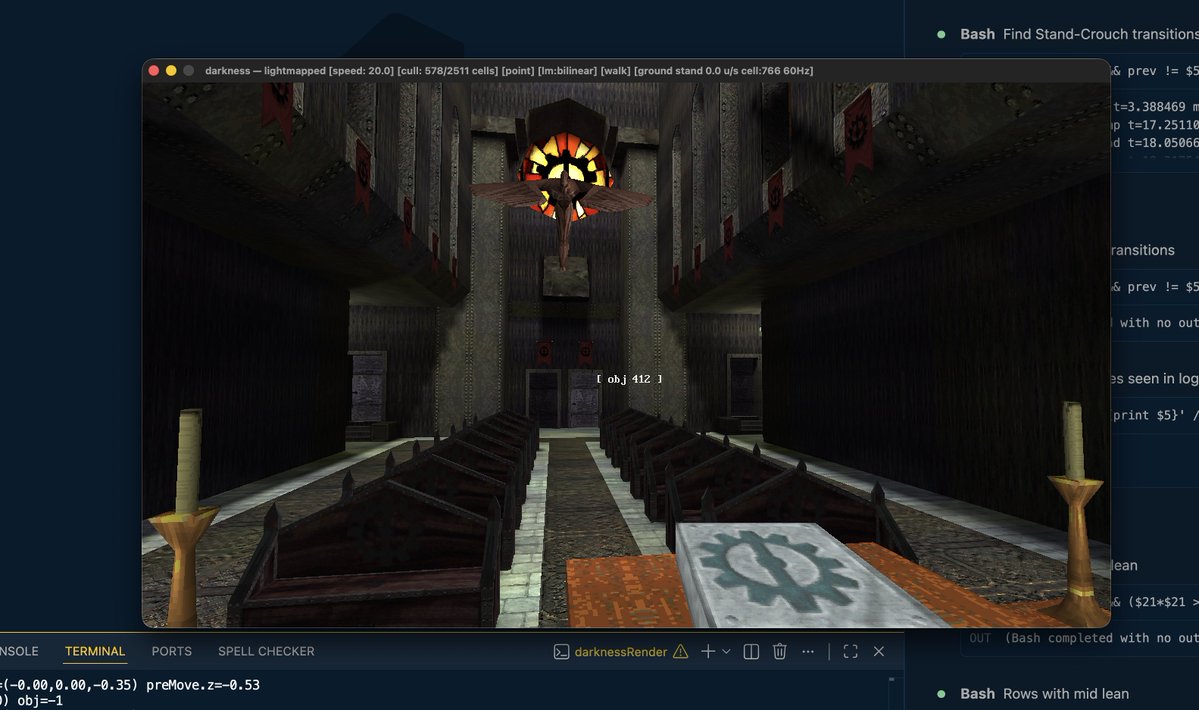Create a new terminal with plus icon
Screen dimensions: 1199x710
tap(708, 651)
